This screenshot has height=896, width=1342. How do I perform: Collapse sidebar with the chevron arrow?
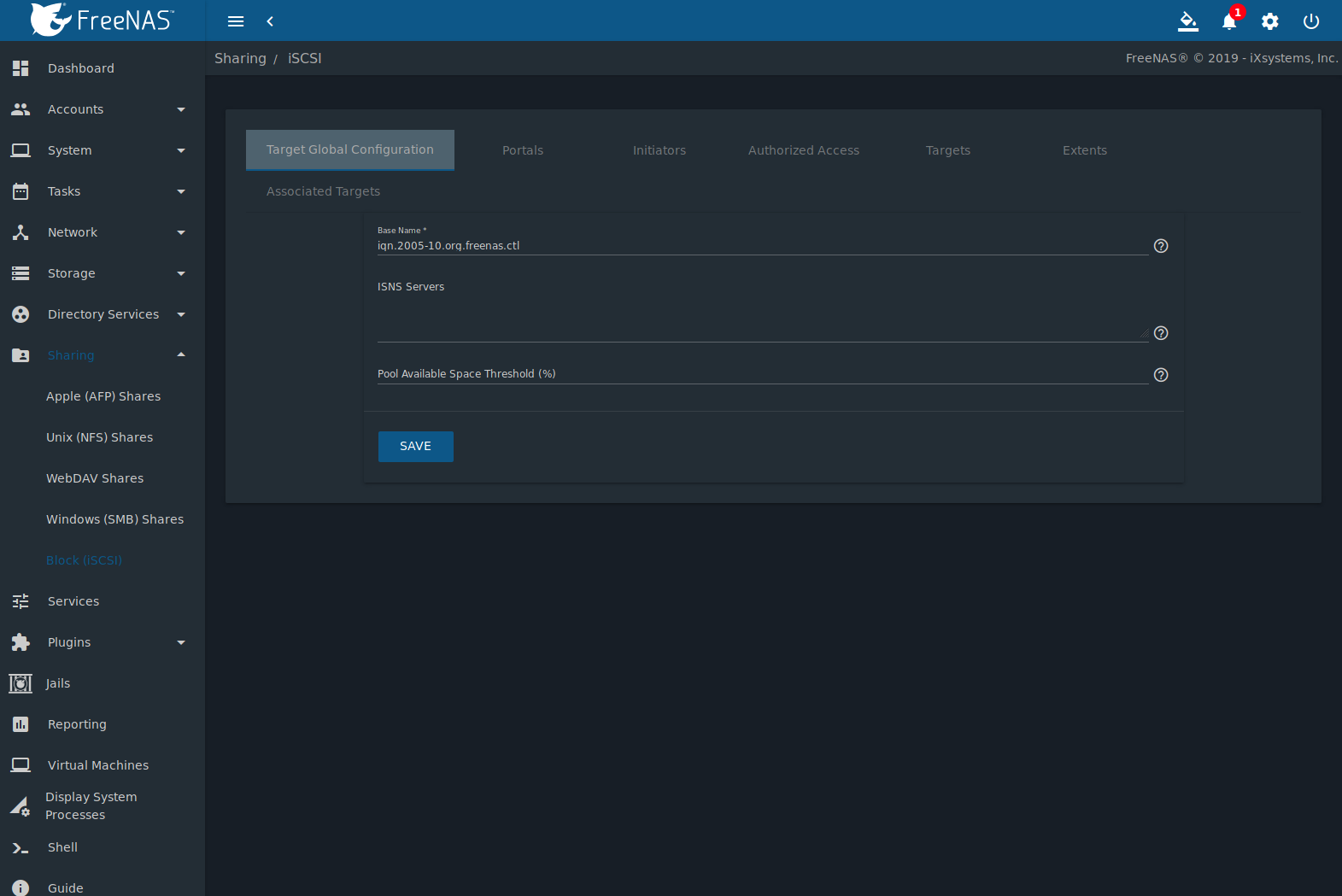pyautogui.click(x=270, y=21)
